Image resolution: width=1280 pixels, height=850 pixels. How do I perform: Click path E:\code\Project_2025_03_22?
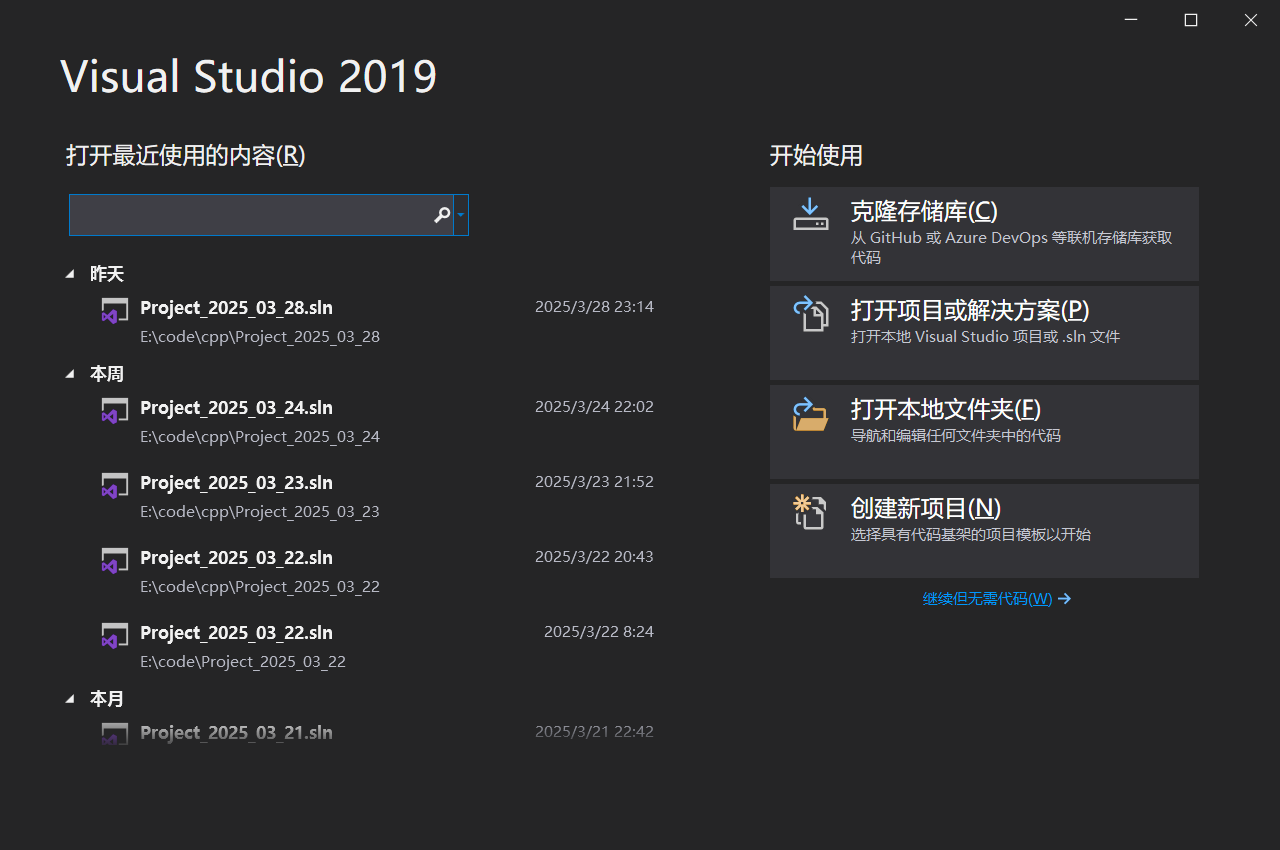pos(243,662)
